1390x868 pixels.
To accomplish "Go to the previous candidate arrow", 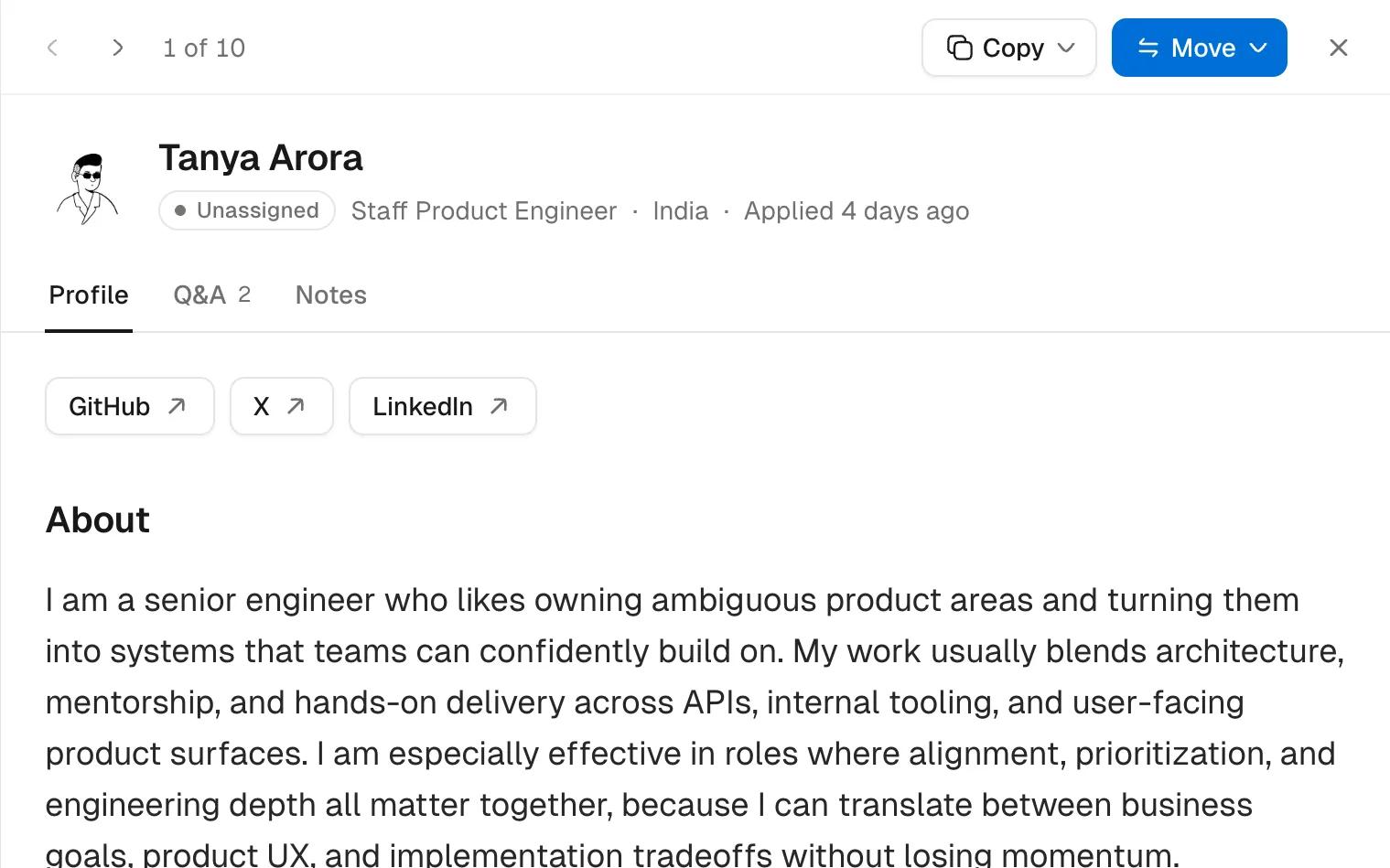I will point(52,48).
